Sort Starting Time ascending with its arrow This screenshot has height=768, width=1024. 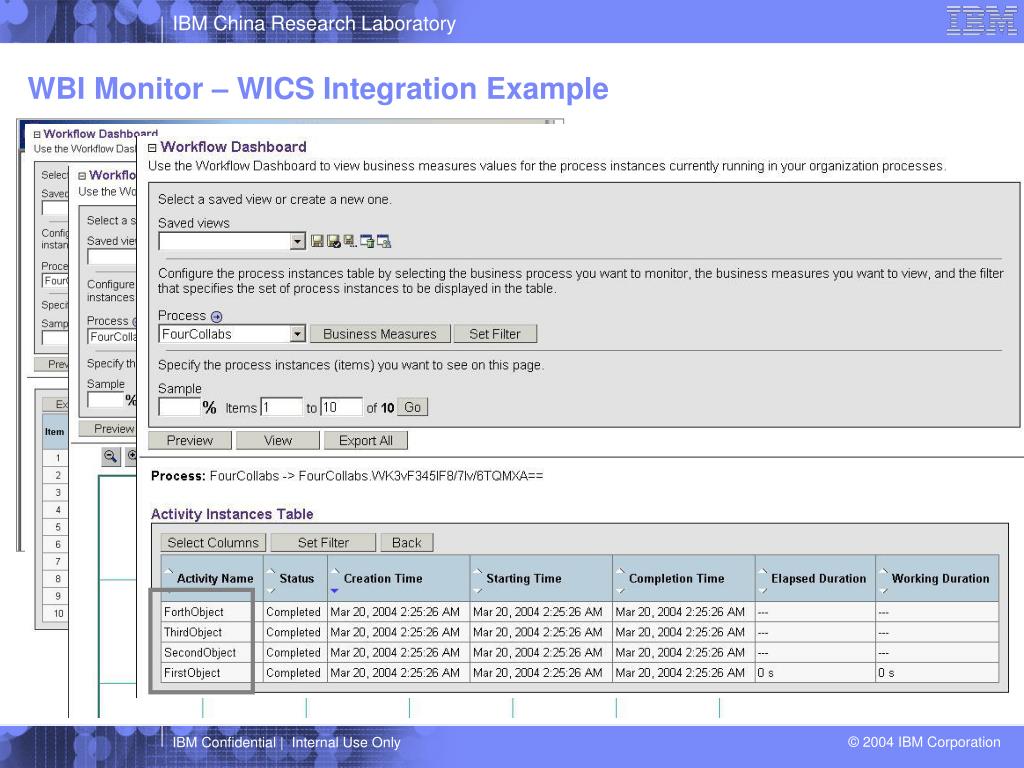477,571
